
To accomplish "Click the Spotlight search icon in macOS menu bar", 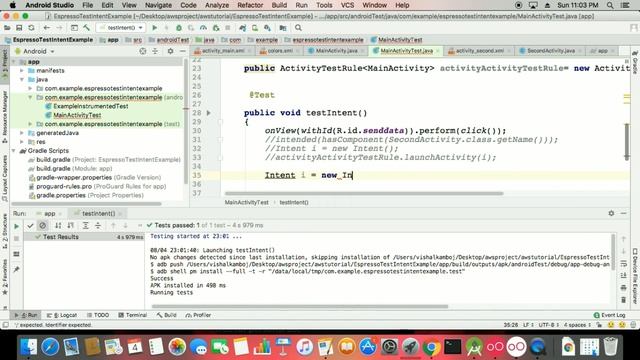I will pos(610,5).
